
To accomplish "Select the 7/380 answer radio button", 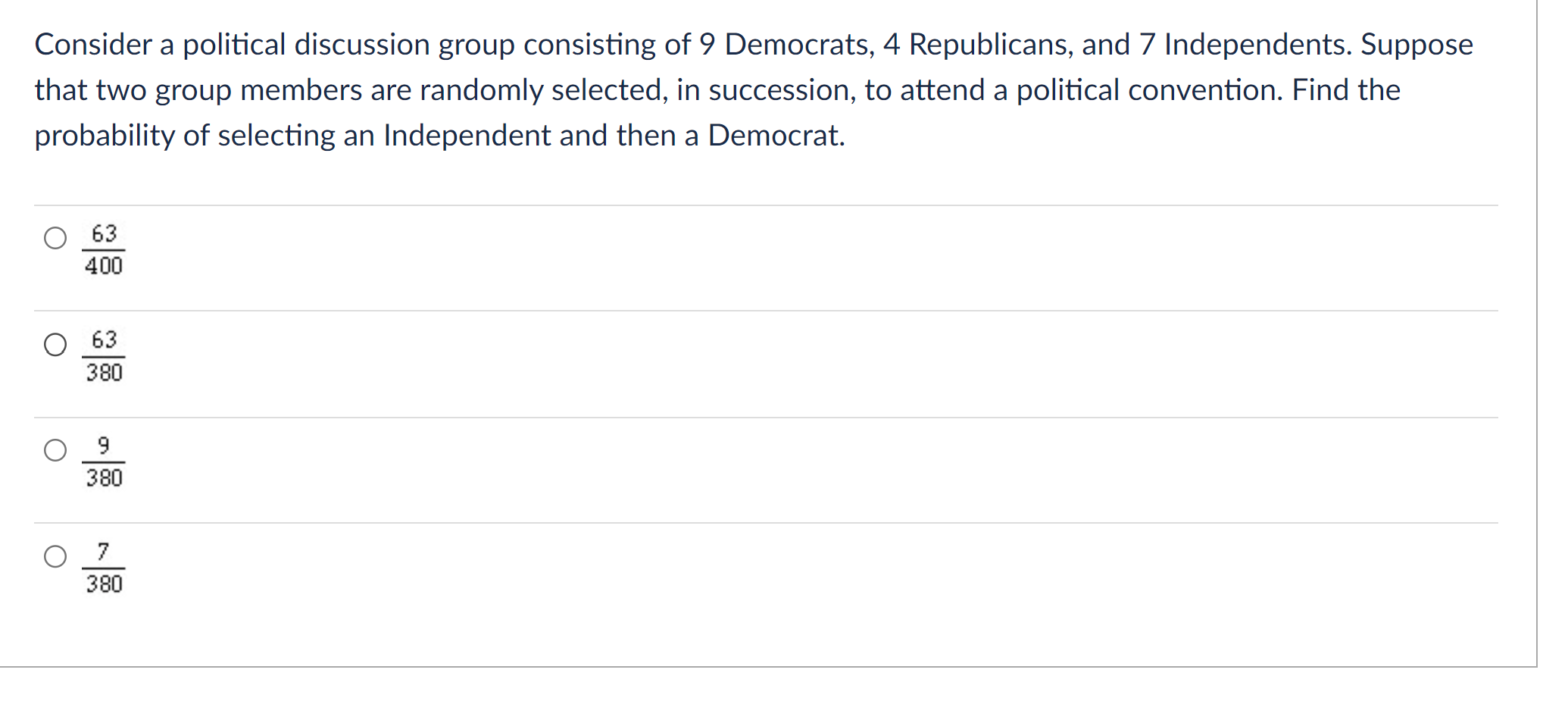I will click(x=55, y=558).
